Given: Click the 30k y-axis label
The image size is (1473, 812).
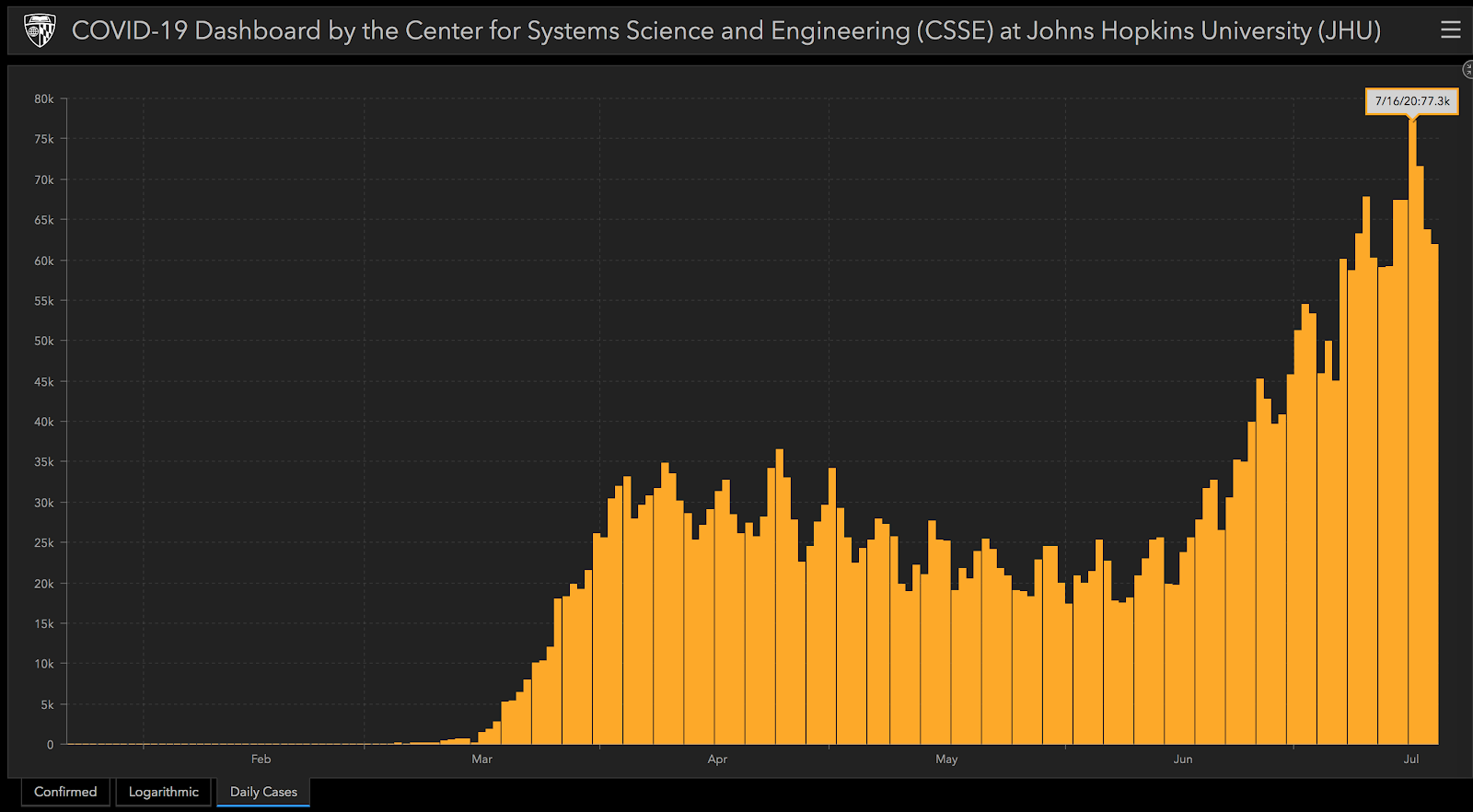Looking at the screenshot, I should pos(44,503).
